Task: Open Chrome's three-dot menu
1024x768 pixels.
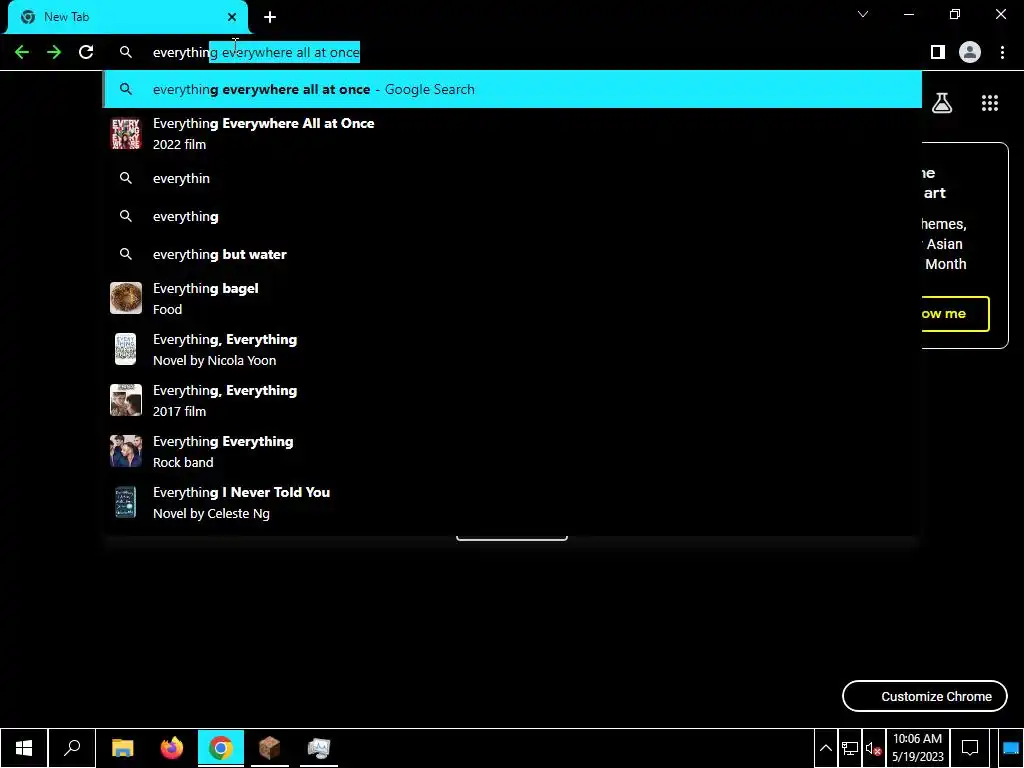Action: pyautogui.click(x=1002, y=52)
